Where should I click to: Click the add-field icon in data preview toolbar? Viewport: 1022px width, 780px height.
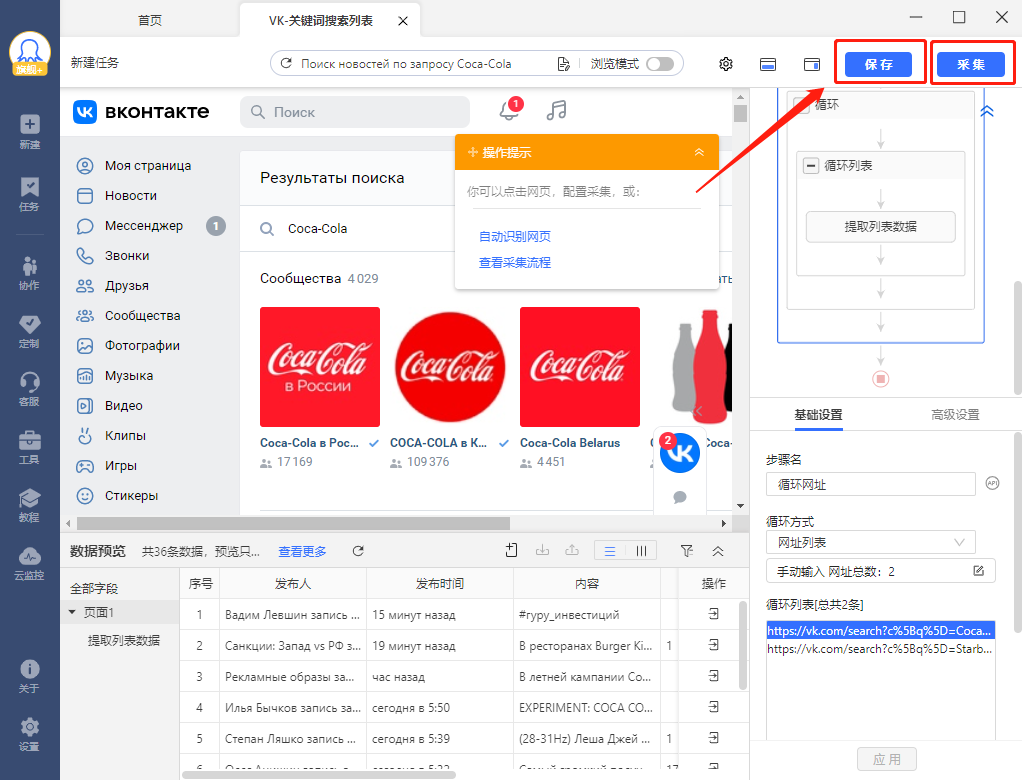point(512,551)
